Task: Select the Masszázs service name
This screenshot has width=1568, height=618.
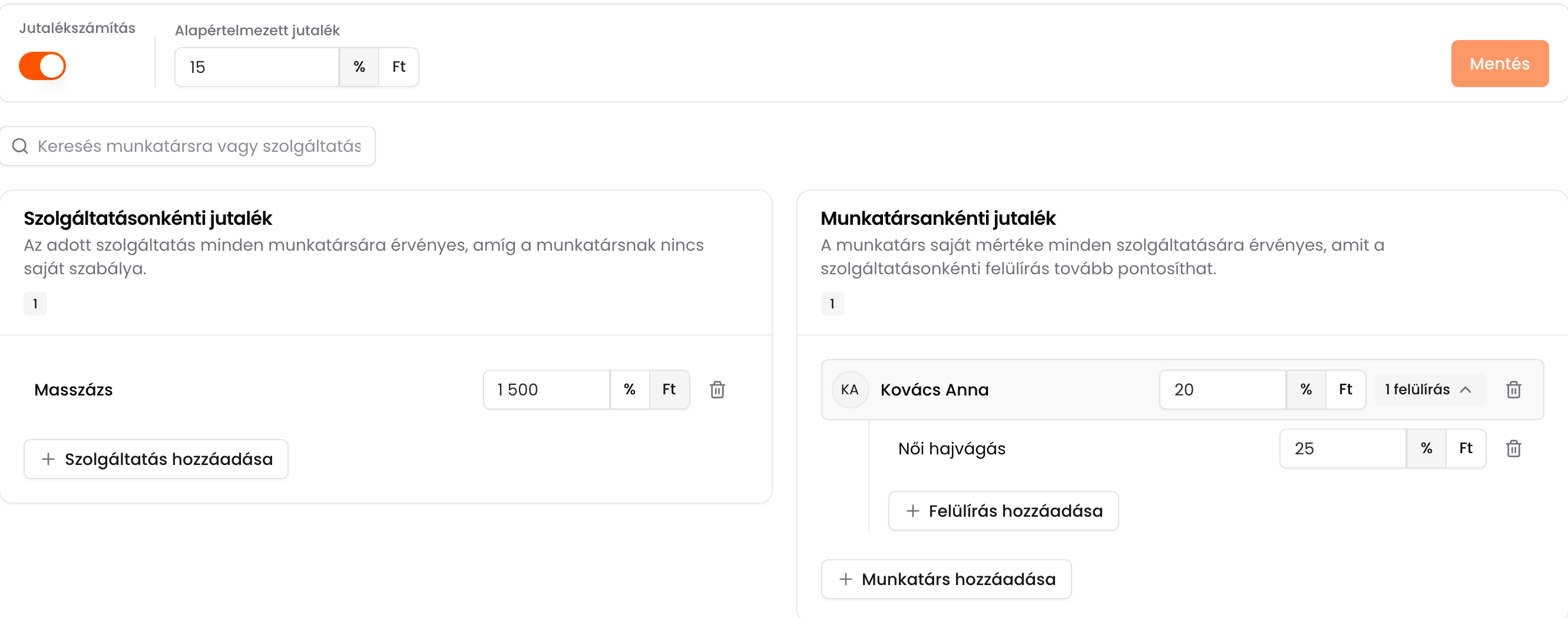Action: click(x=74, y=390)
